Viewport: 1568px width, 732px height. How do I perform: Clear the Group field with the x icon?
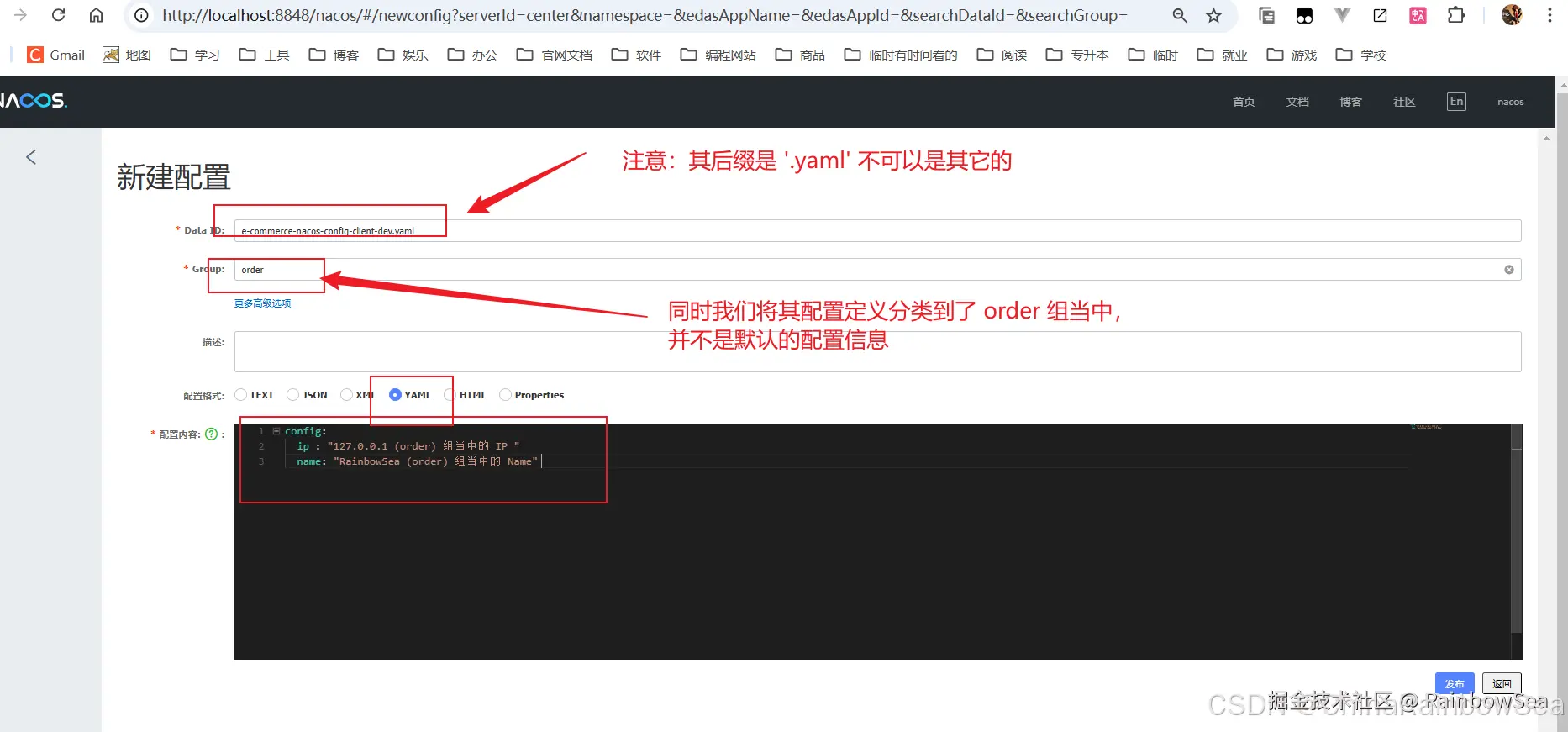coord(1509,270)
